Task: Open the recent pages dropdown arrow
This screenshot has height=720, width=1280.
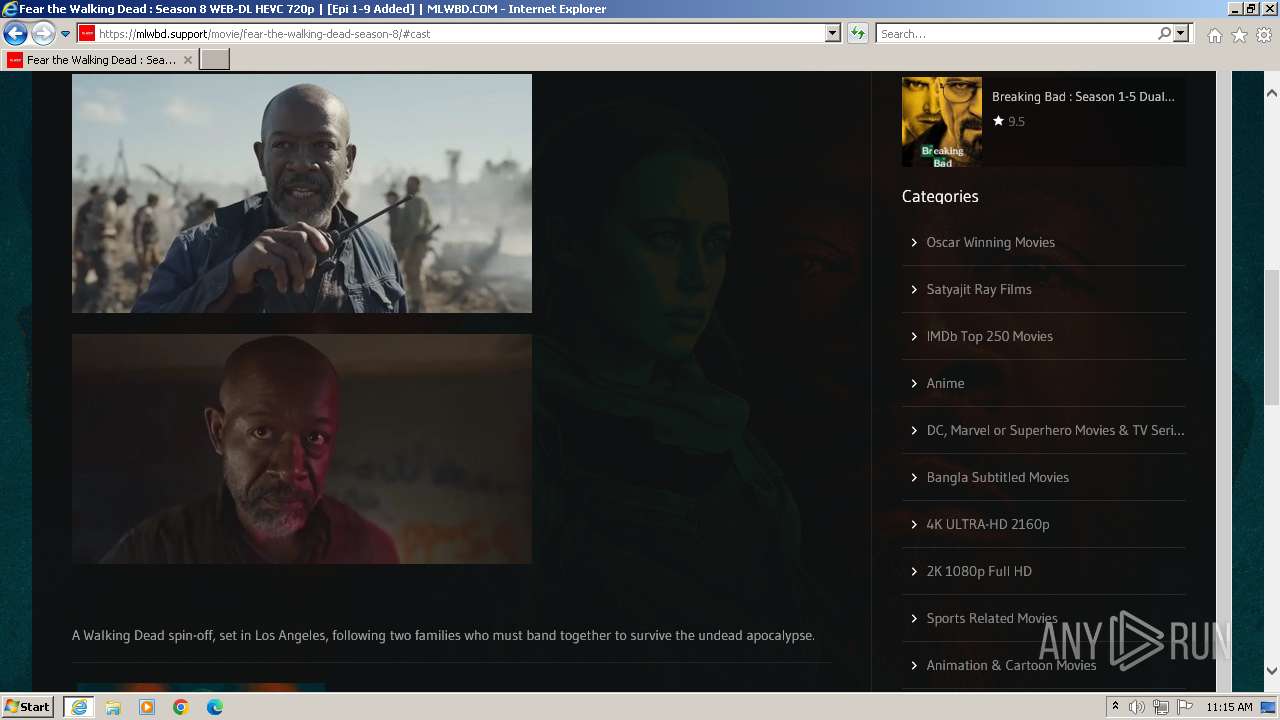Action: (65, 34)
